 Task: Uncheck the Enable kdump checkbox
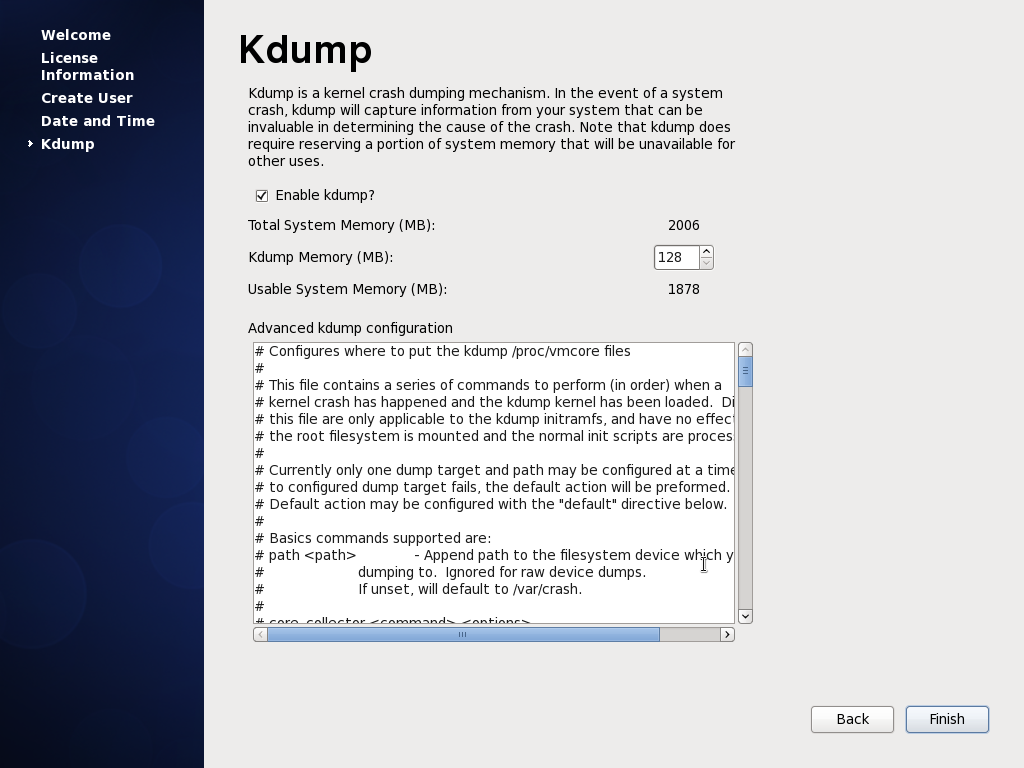pyautogui.click(x=262, y=196)
